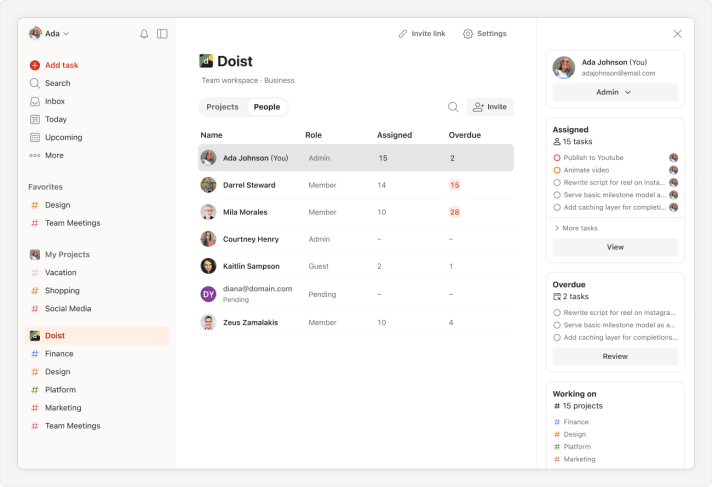
Task: Click Ada Johnson's profile photo in detail panel
Action: [564, 68]
